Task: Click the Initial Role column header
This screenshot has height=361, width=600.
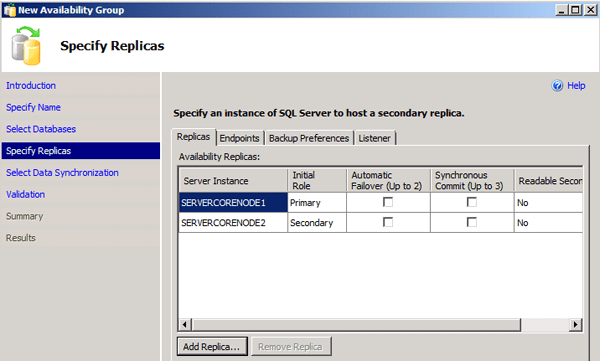Action: click(317, 180)
